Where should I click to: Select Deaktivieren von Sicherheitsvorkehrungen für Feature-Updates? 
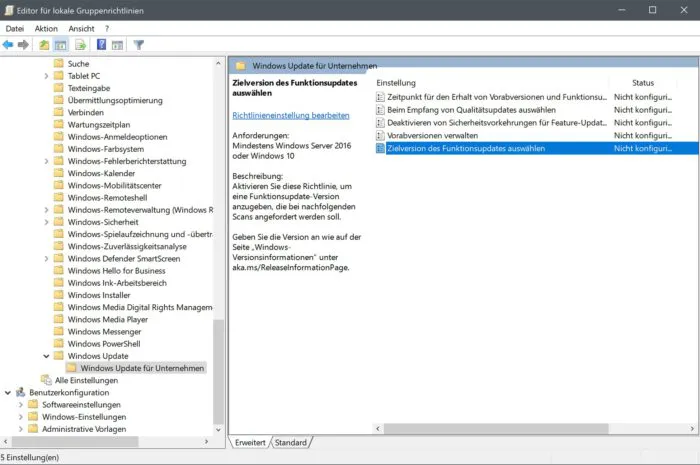pos(497,123)
